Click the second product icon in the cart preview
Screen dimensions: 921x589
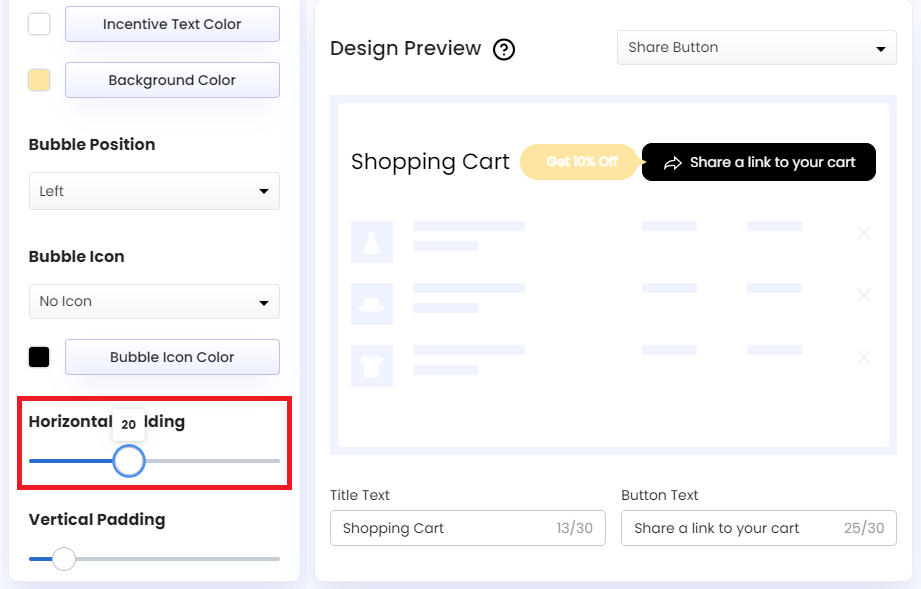point(372,303)
